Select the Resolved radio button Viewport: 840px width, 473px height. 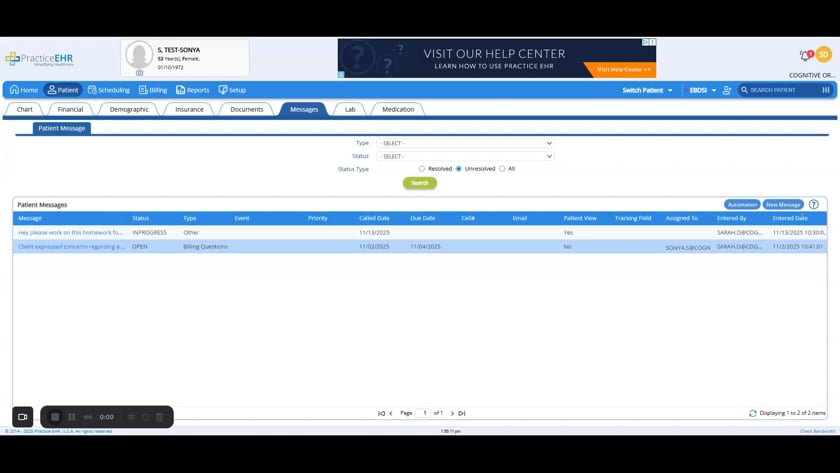422,169
